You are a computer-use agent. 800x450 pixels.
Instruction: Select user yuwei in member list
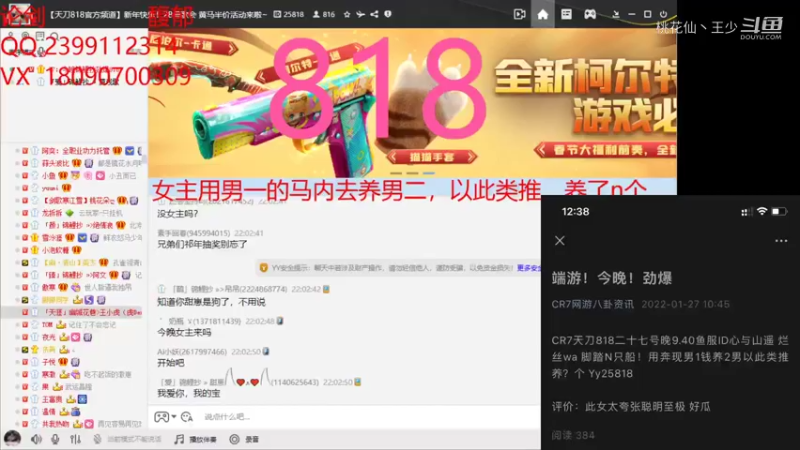tap(49, 188)
